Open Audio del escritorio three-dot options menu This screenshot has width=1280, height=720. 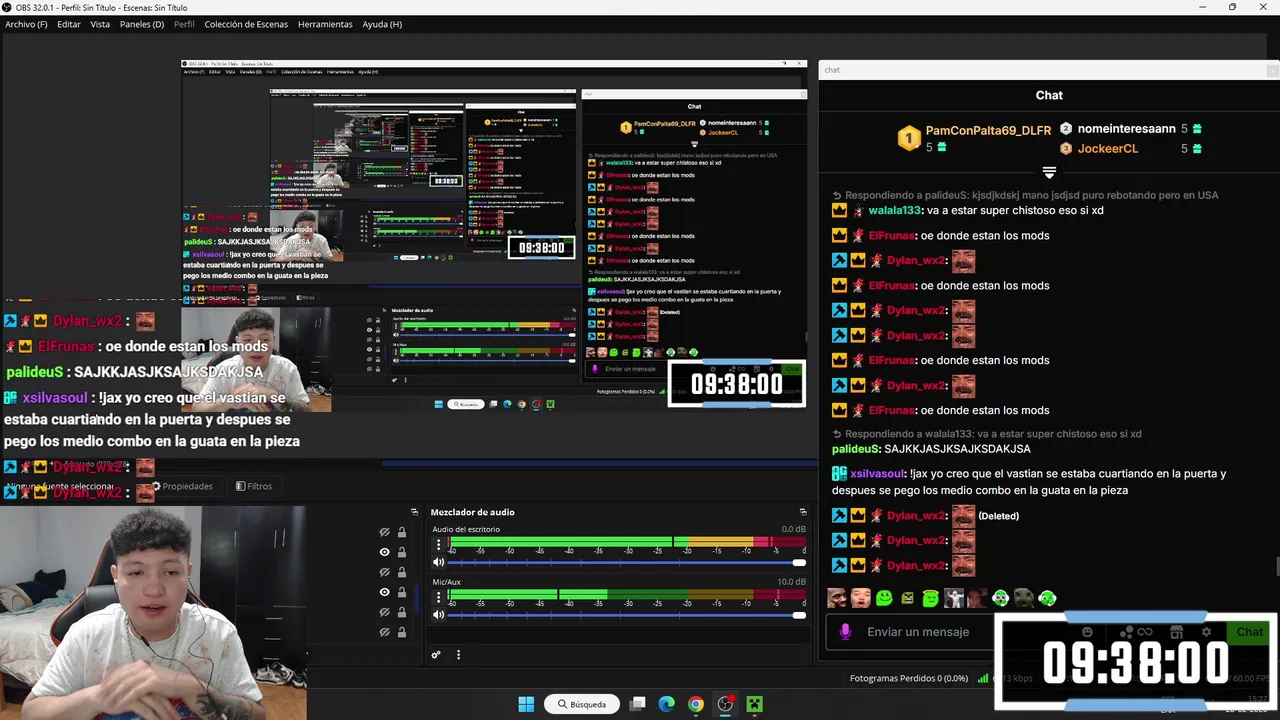click(438, 545)
